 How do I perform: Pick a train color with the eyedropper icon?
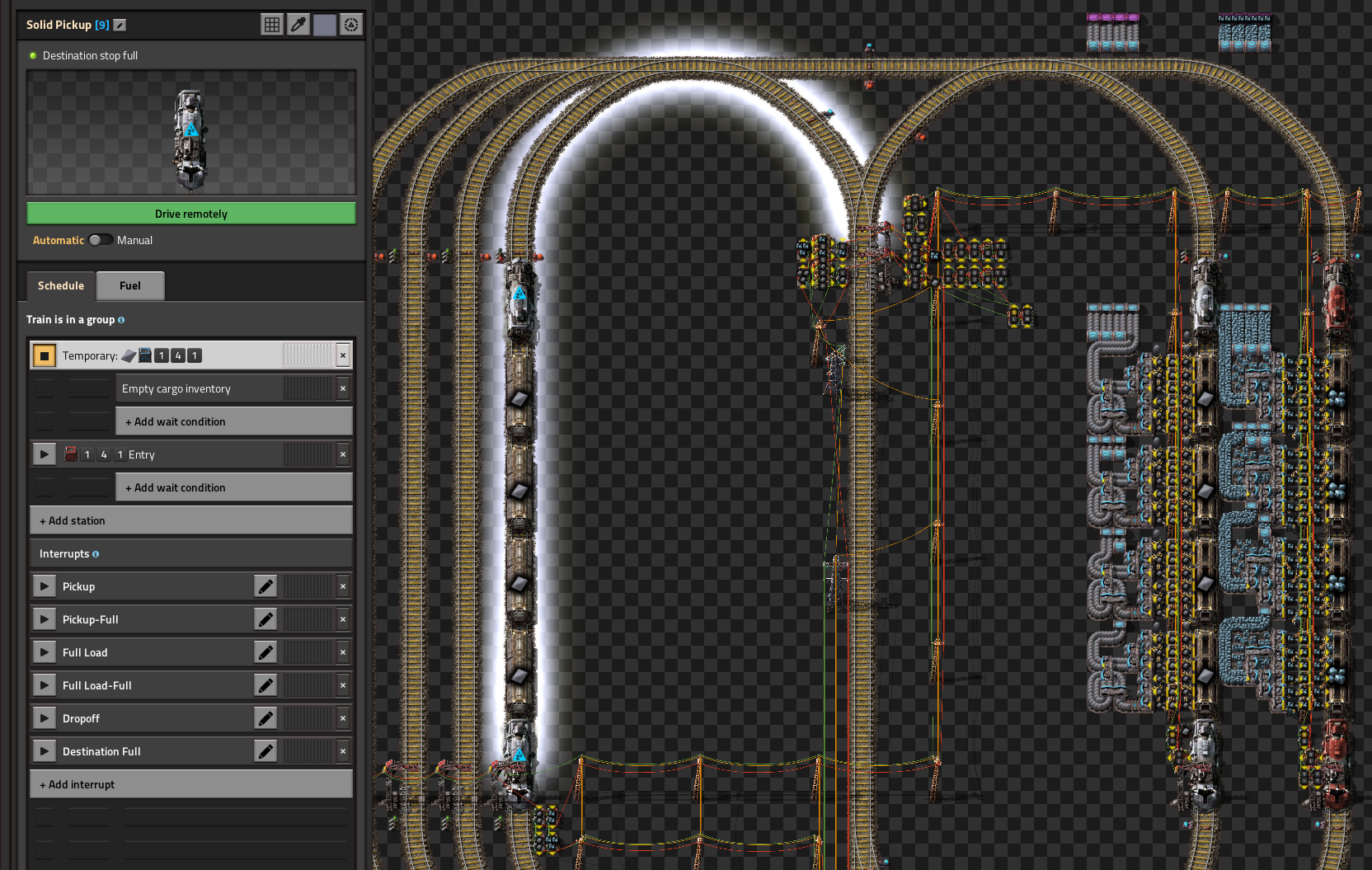[298, 25]
